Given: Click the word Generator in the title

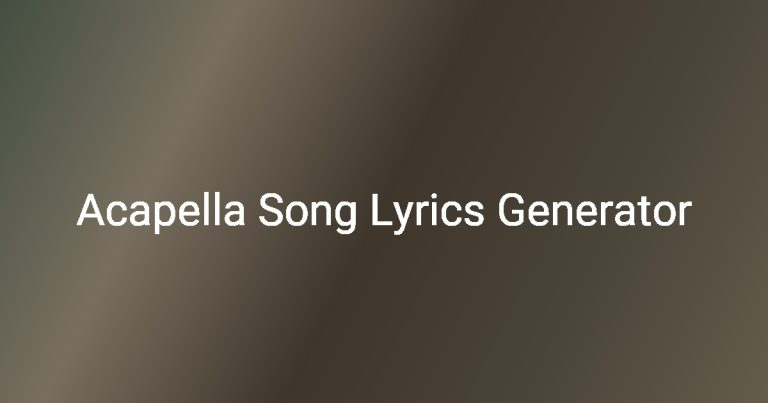Looking at the screenshot, I should pyautogui.click(x=595, y=211).
